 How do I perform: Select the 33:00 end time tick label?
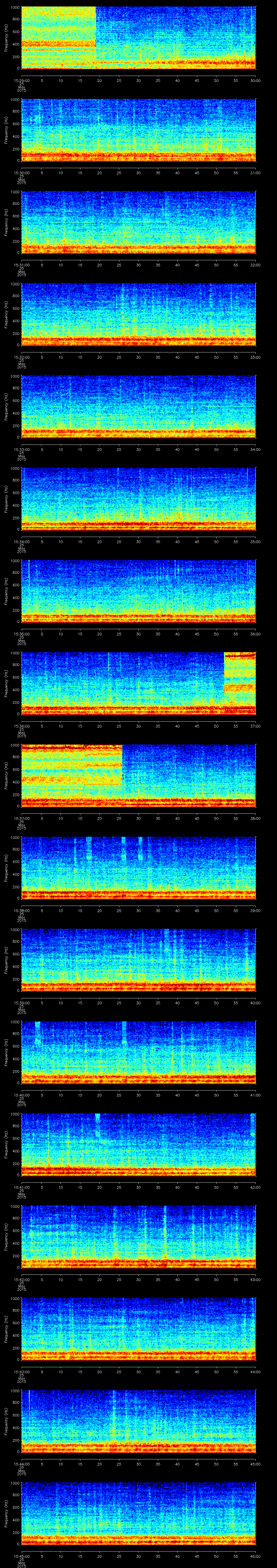(x=256, y=357)
